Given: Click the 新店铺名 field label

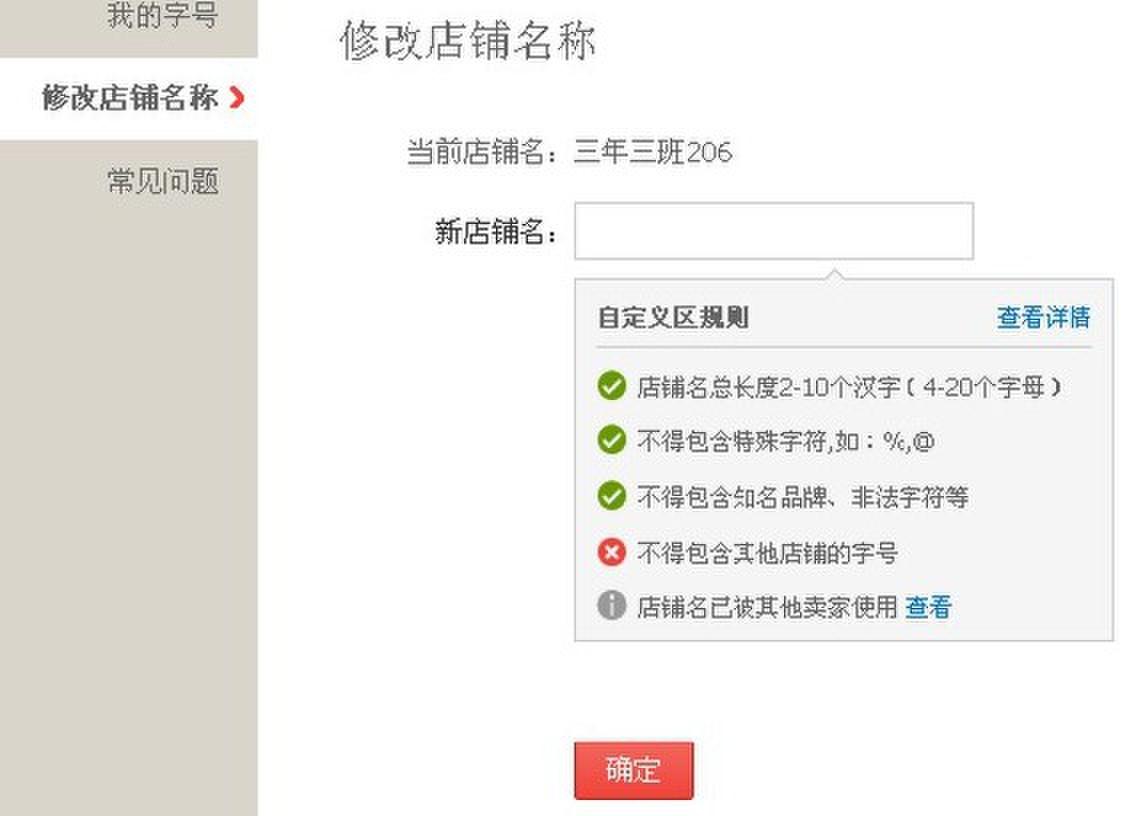Looking at the screenshot, I should tap(496, 232).
